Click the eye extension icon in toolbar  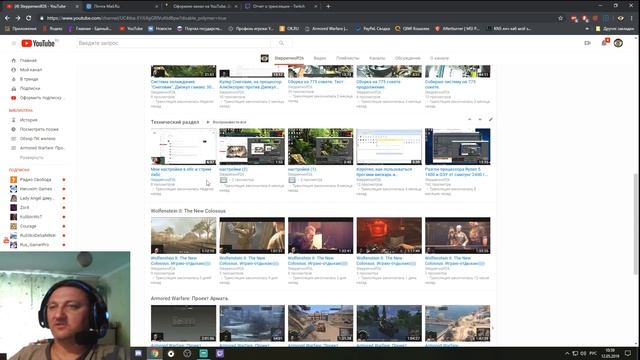(620, 18)
